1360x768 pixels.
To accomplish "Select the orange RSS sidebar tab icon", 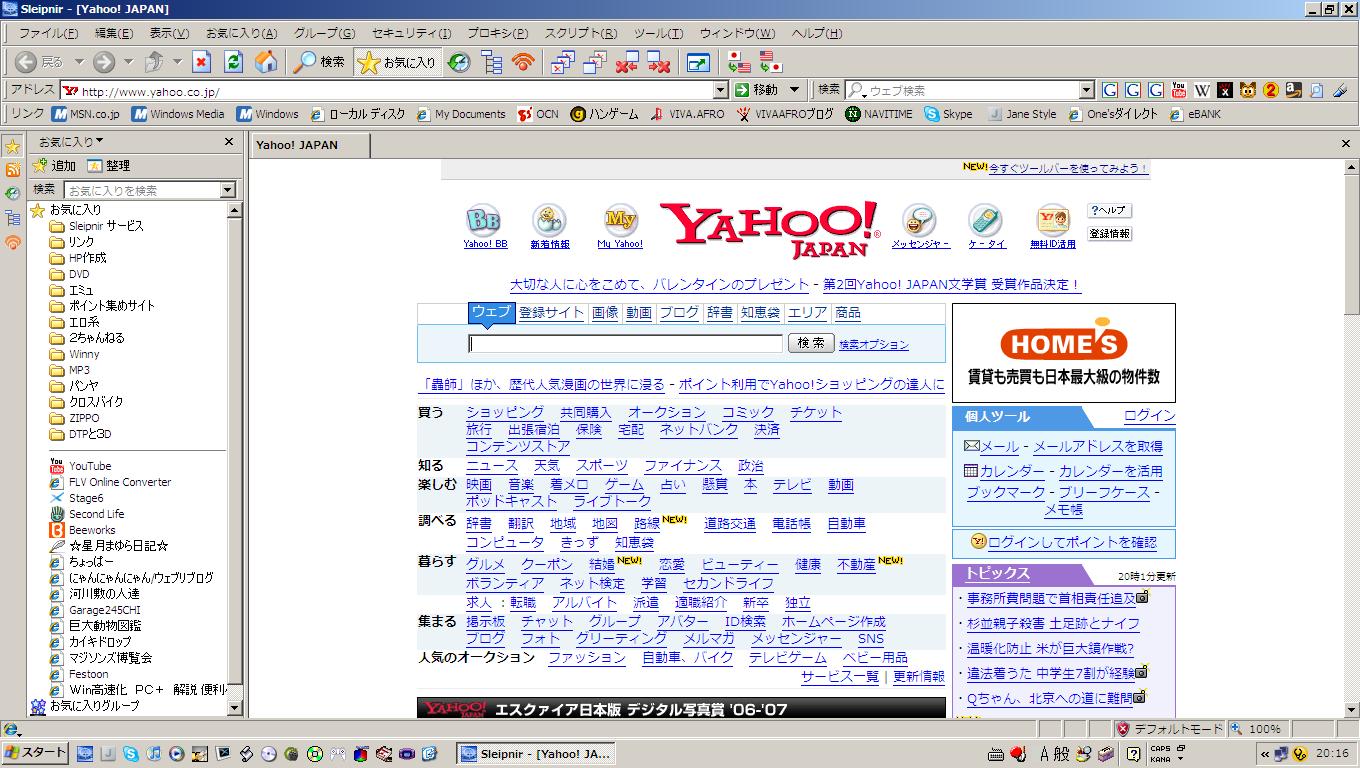I will tap(13, 170).
